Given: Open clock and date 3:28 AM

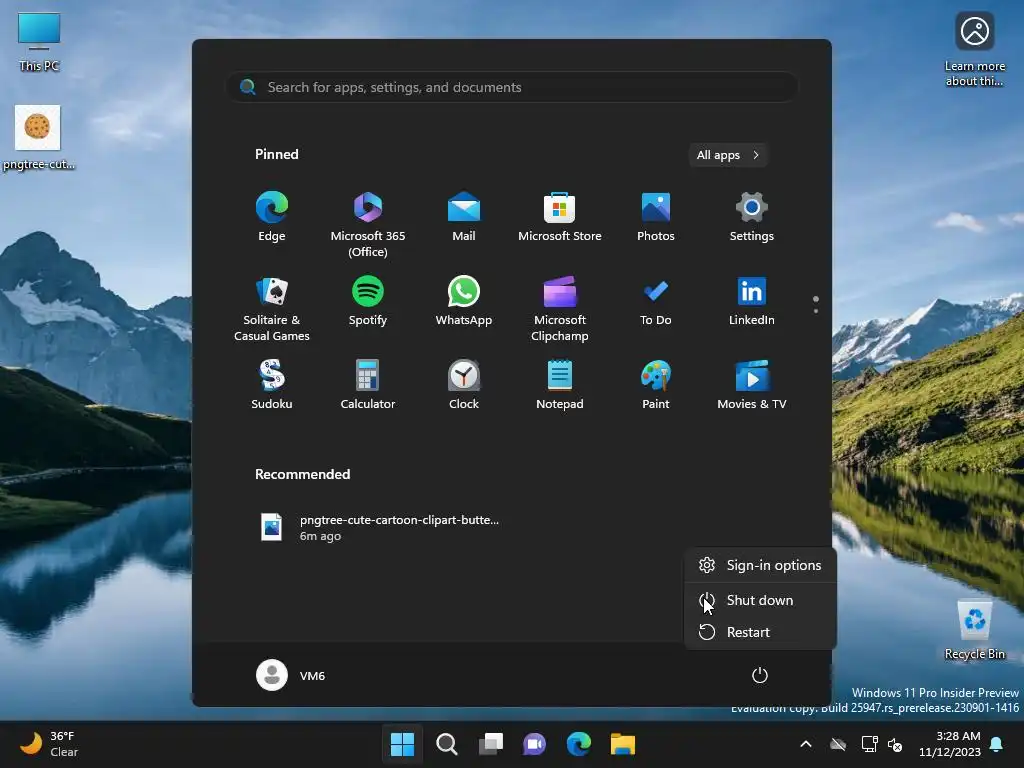Looking at the screenshot, I should pyautogui.click(x=950, y=744).
